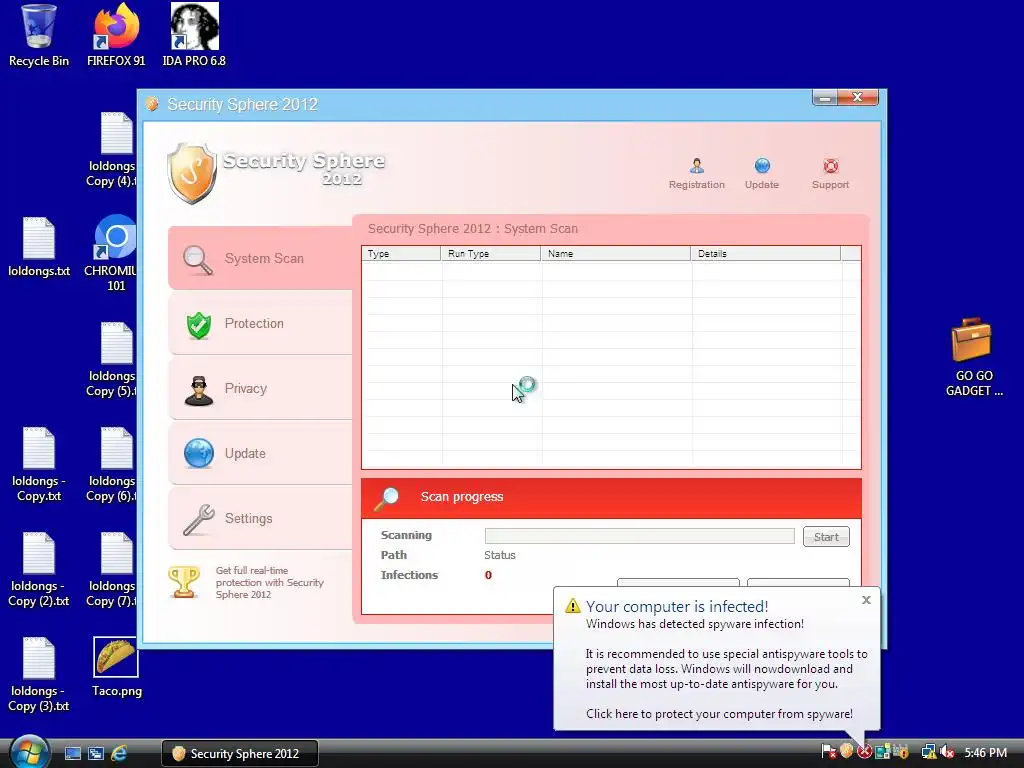Screen dimensions: 1024x768
Task: Minimize the Security Sphere 2012 window
Action: (825, 97)
